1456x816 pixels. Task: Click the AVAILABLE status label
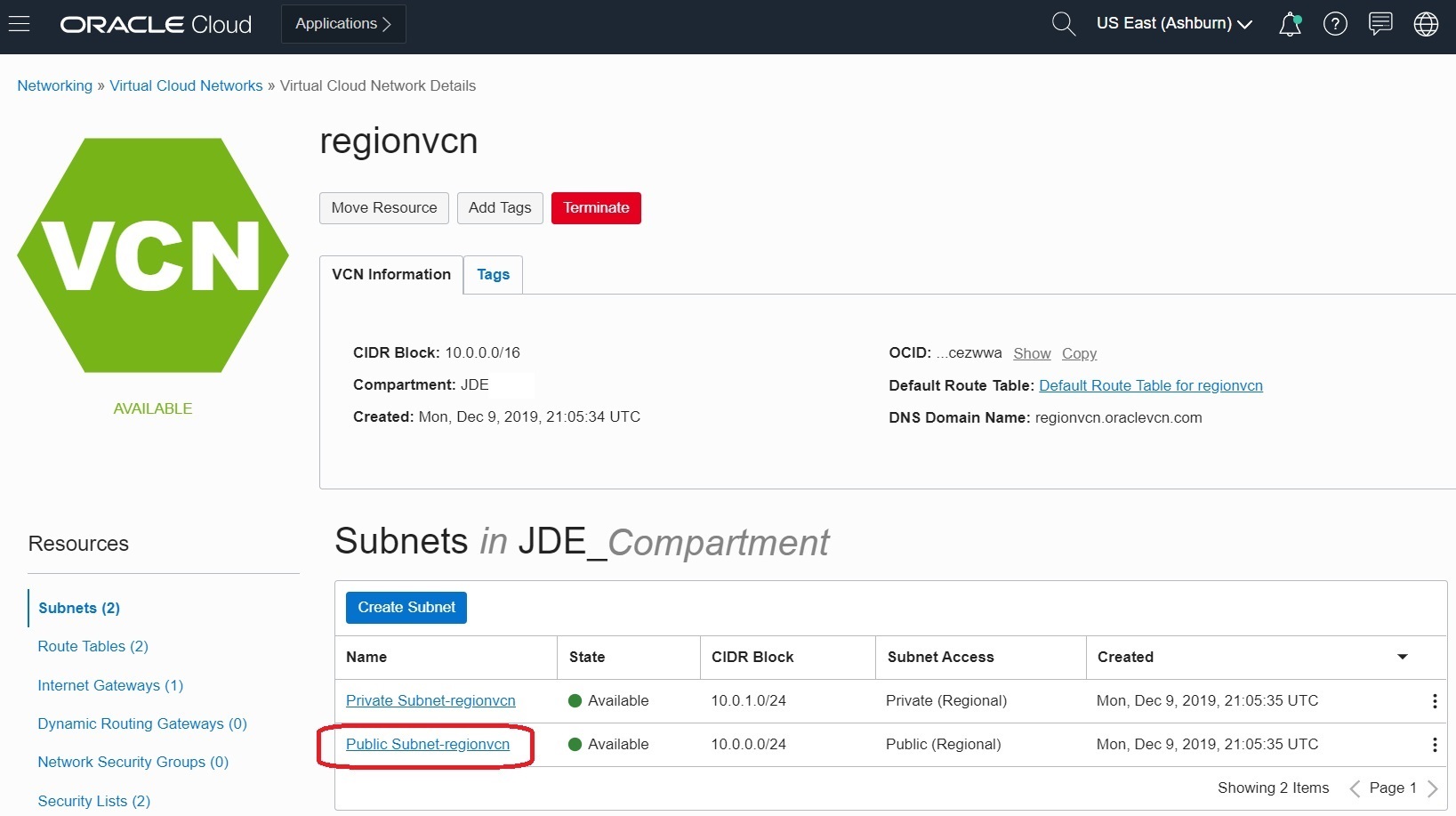pos(153,409)
